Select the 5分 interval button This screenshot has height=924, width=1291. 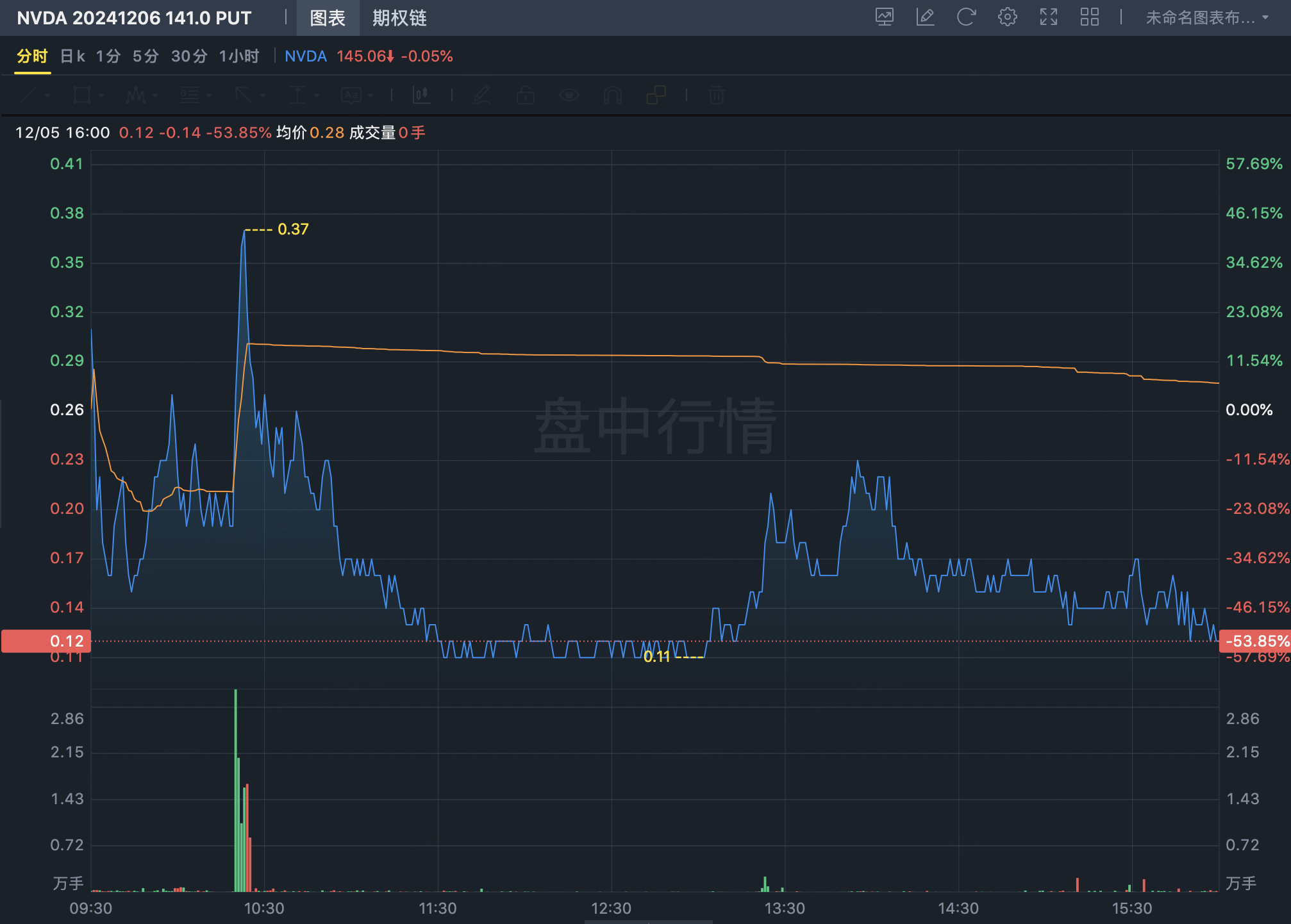(146, 56)
